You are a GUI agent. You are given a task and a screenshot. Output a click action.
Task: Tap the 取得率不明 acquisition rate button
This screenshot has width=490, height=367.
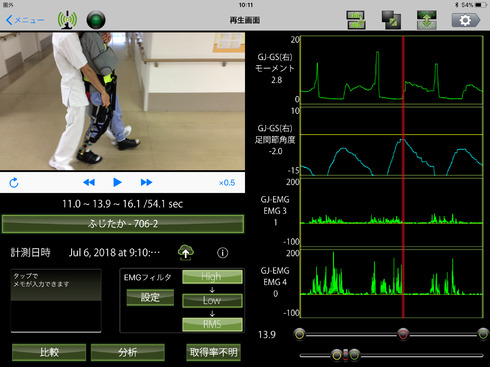[x=213, y=352]
